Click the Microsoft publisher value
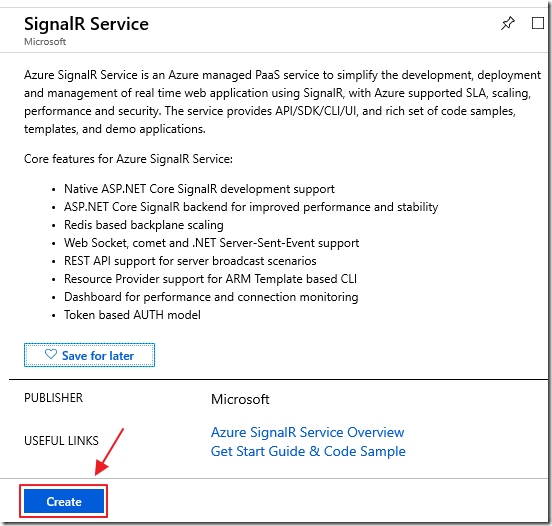 click(240, 399)
